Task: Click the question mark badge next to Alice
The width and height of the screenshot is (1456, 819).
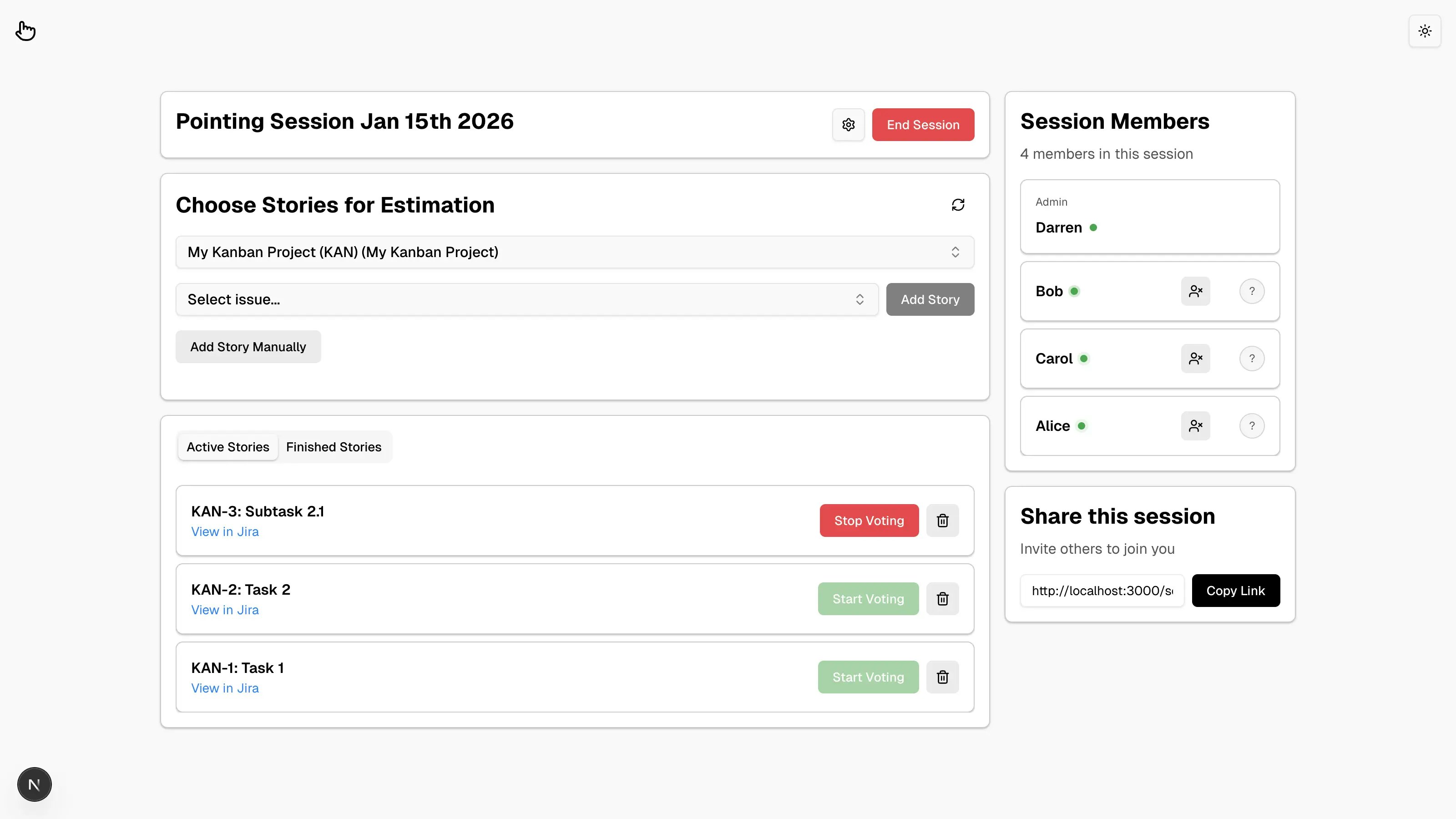Action: (1252, 425)
